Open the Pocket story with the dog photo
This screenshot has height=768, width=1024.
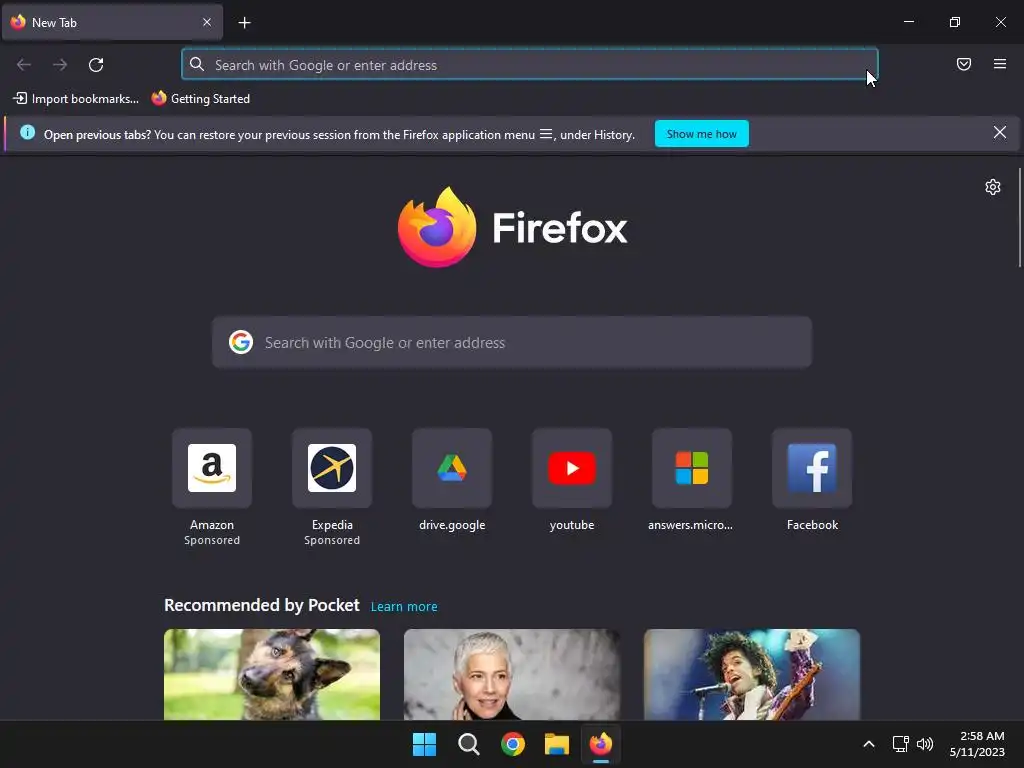[x=272, y=675]
